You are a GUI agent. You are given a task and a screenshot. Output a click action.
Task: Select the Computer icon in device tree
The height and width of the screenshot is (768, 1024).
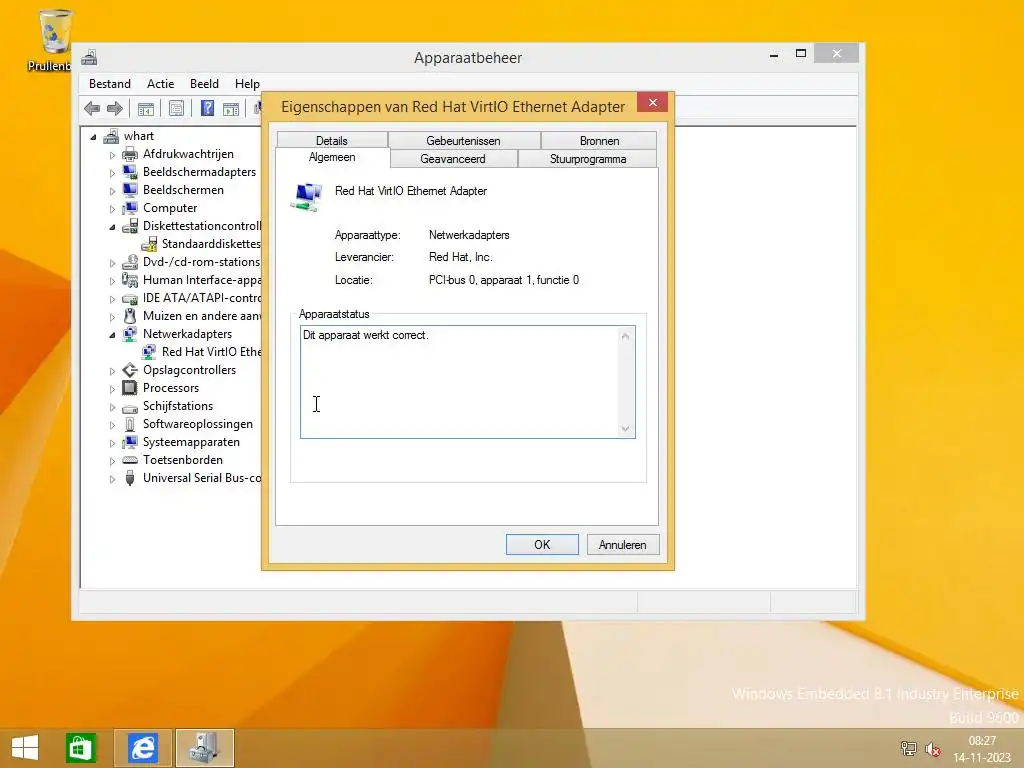(130, 208)
